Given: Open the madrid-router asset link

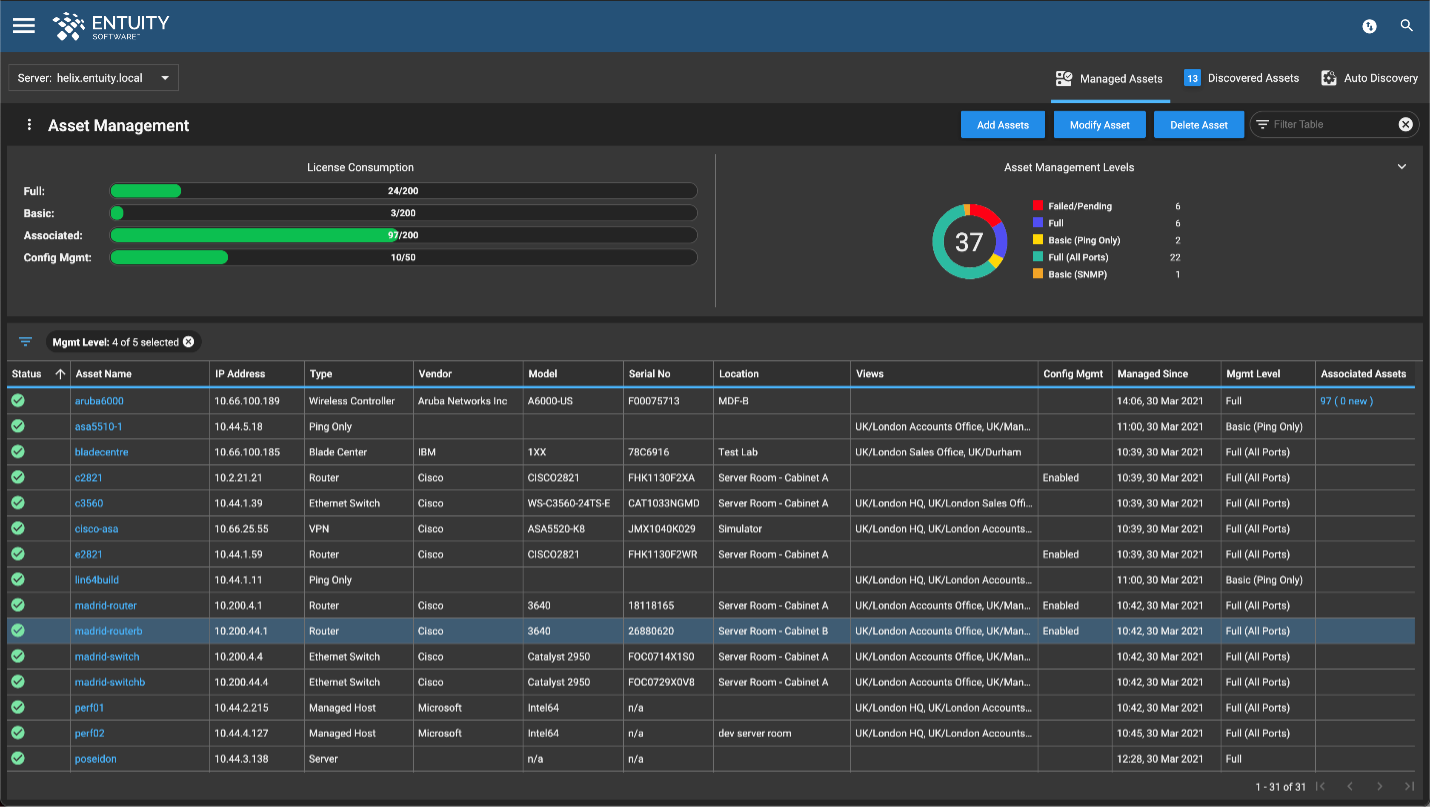Looking at the screenshot, I should [105, 605].
